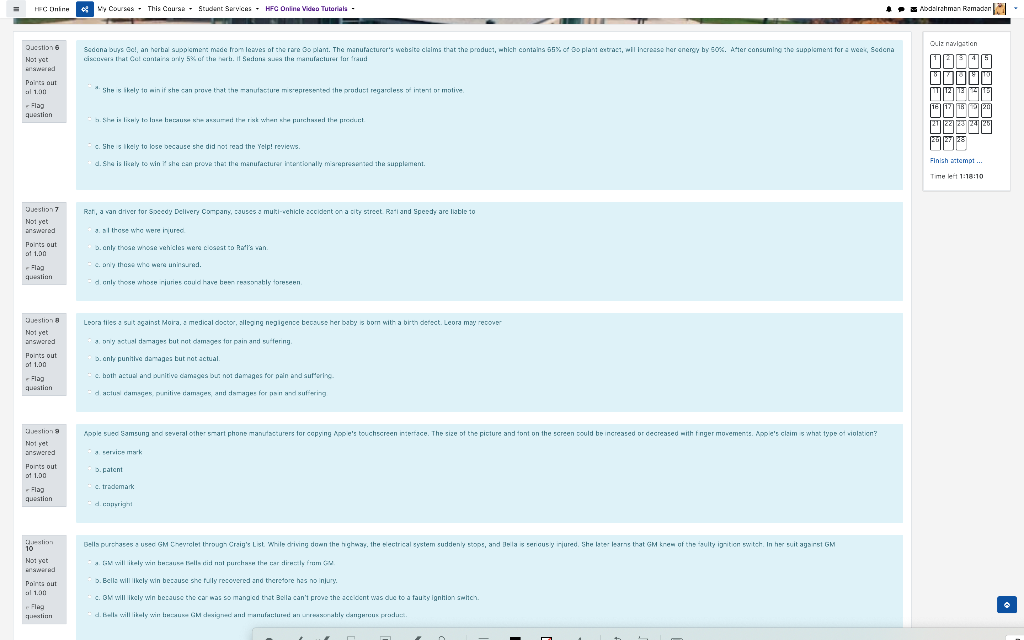
Task: Open question 23 in Quiz navigation
Action: coord(961,127)
